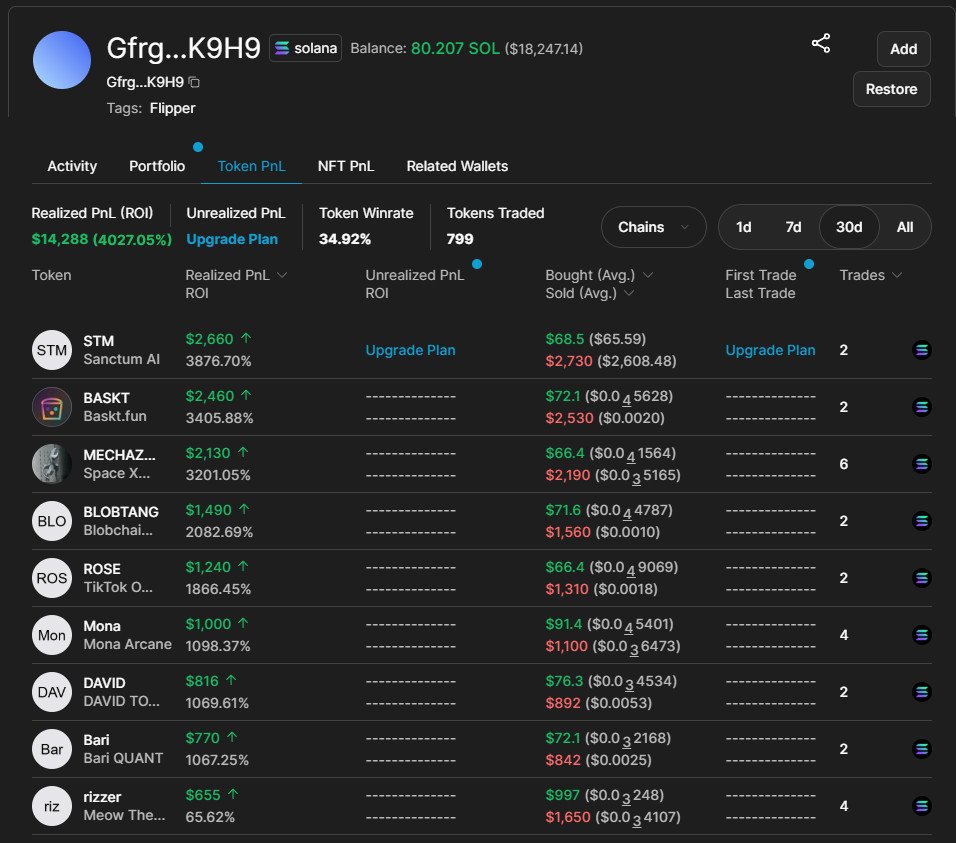Switch to the Activity tab
The image size is (956, 843).
(72, 166)
